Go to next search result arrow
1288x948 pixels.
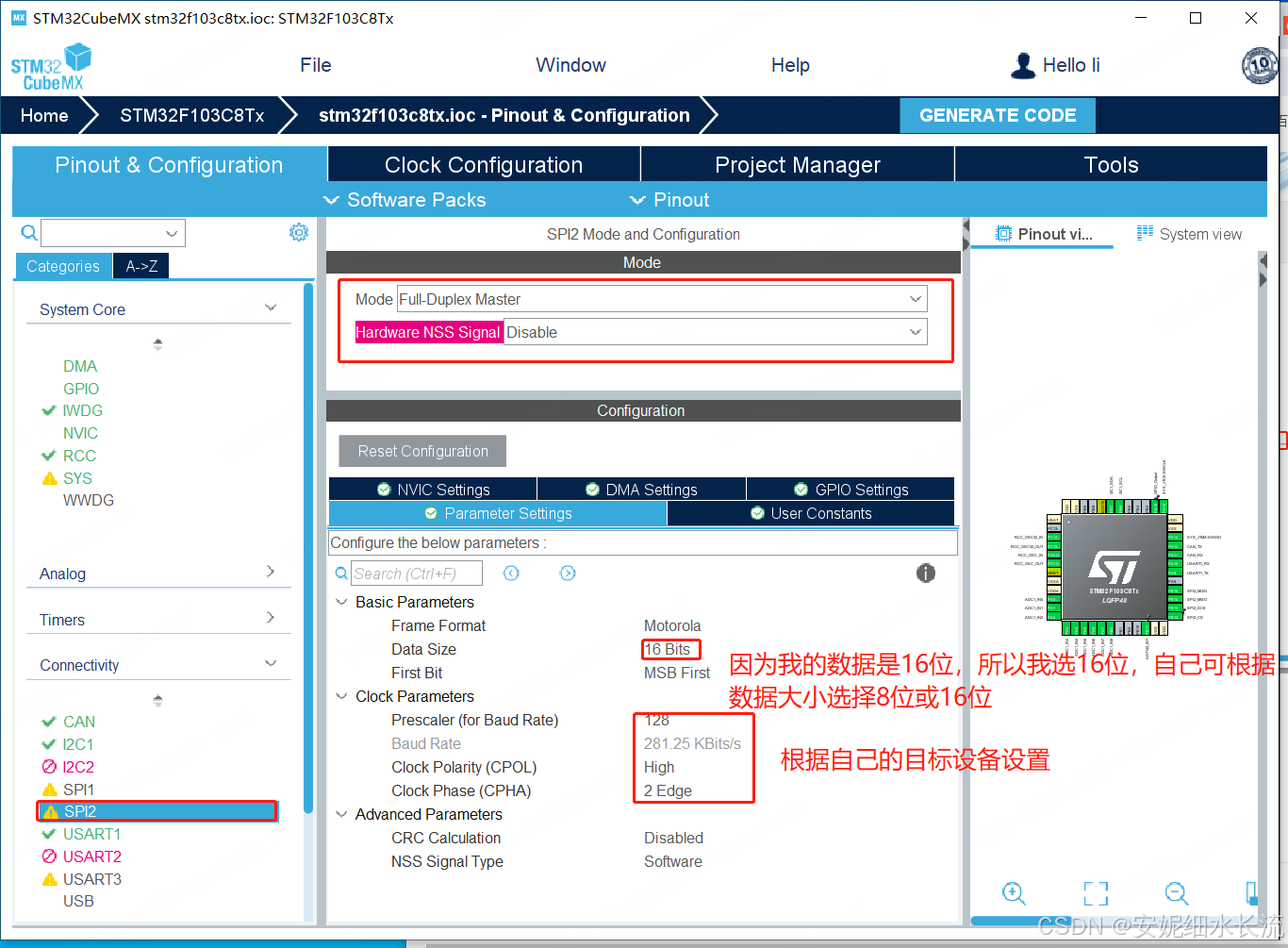pyautogui.click(x=568, y=573)
